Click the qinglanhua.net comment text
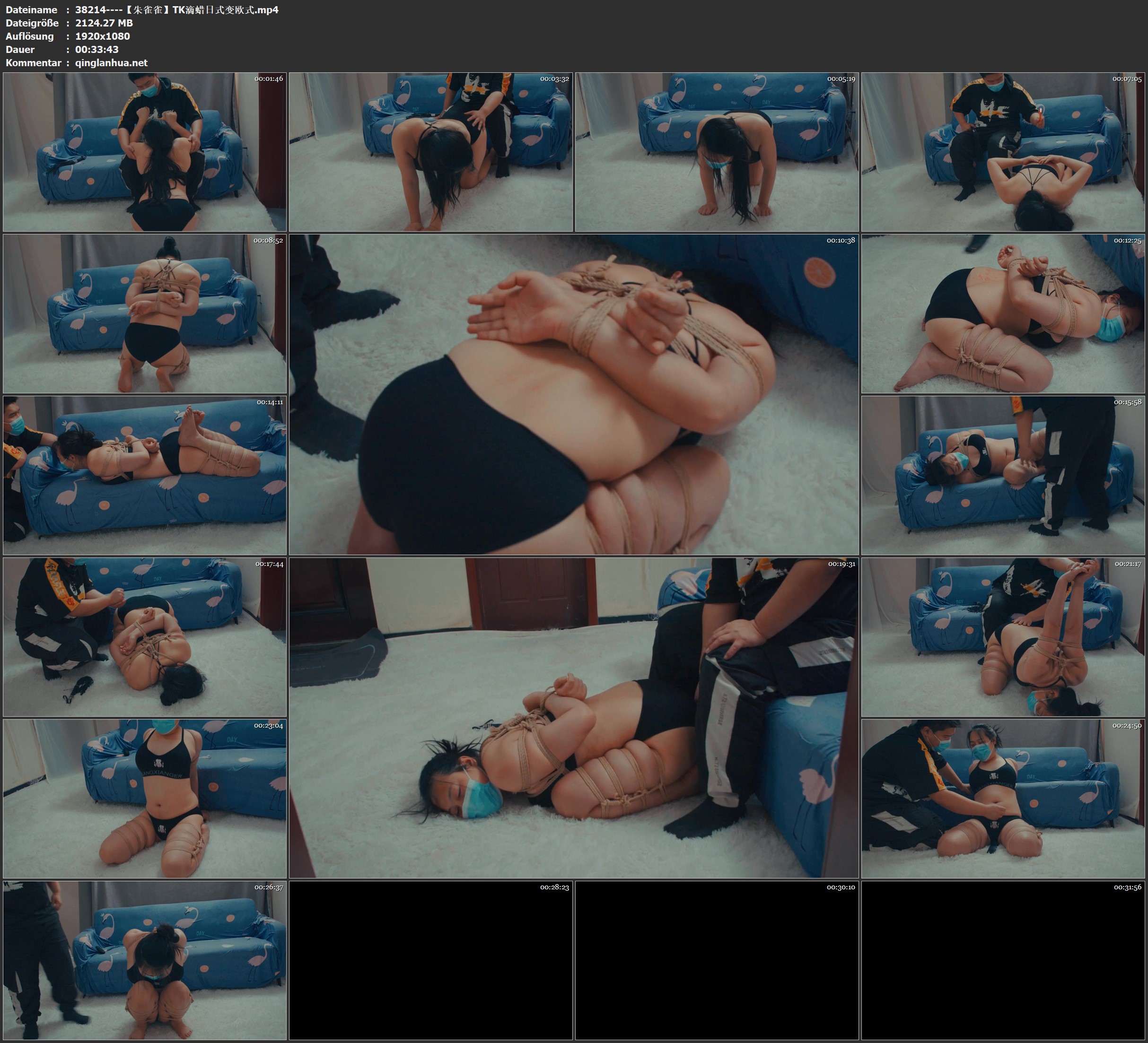Screen dimensions: 1148x1043 (x=111, y=62)
